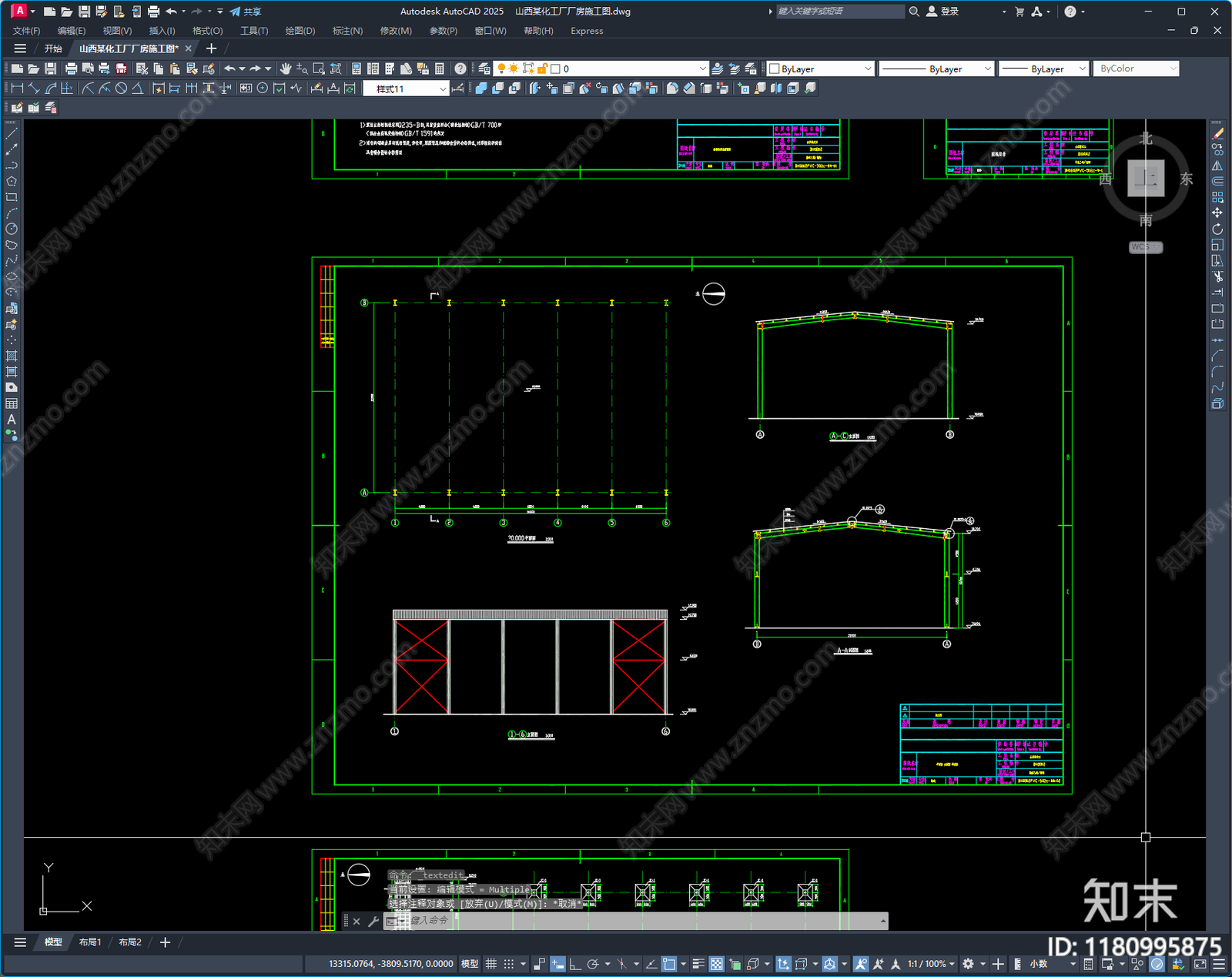Click the WCS label under ViewCube

click(1146, 247)
